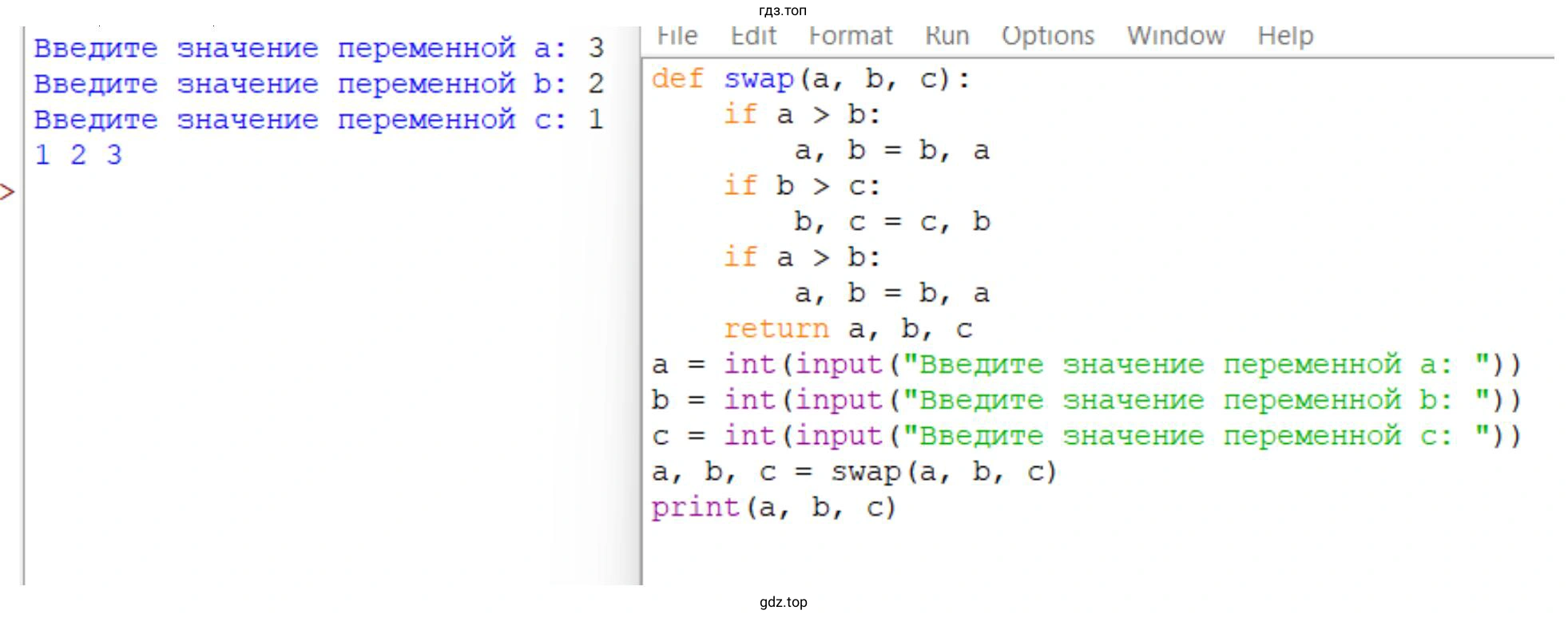Click the shell prompt line for variable c

tap(318, 120)
